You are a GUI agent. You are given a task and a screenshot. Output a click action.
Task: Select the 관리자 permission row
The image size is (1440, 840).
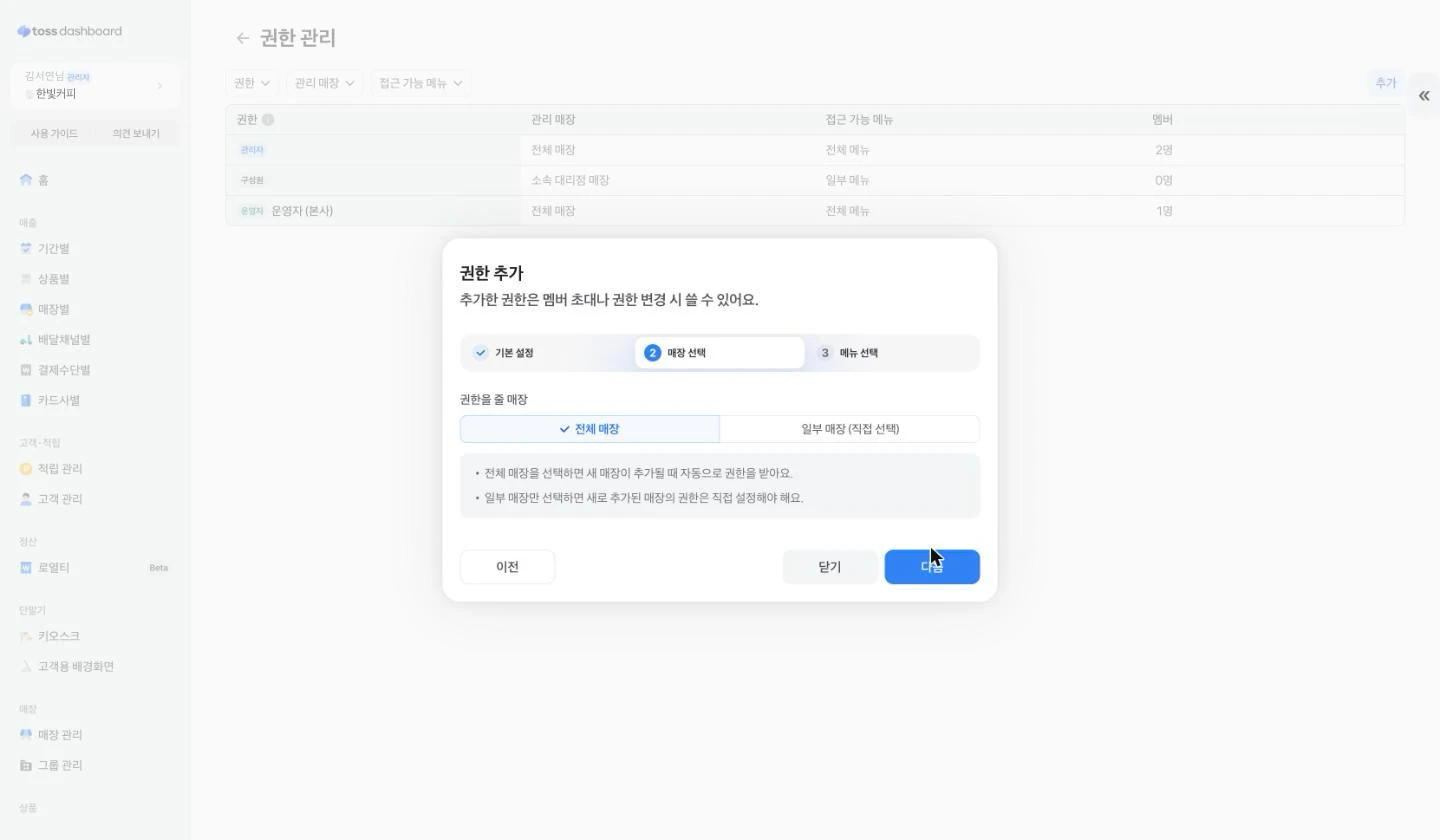coord(815,150)
